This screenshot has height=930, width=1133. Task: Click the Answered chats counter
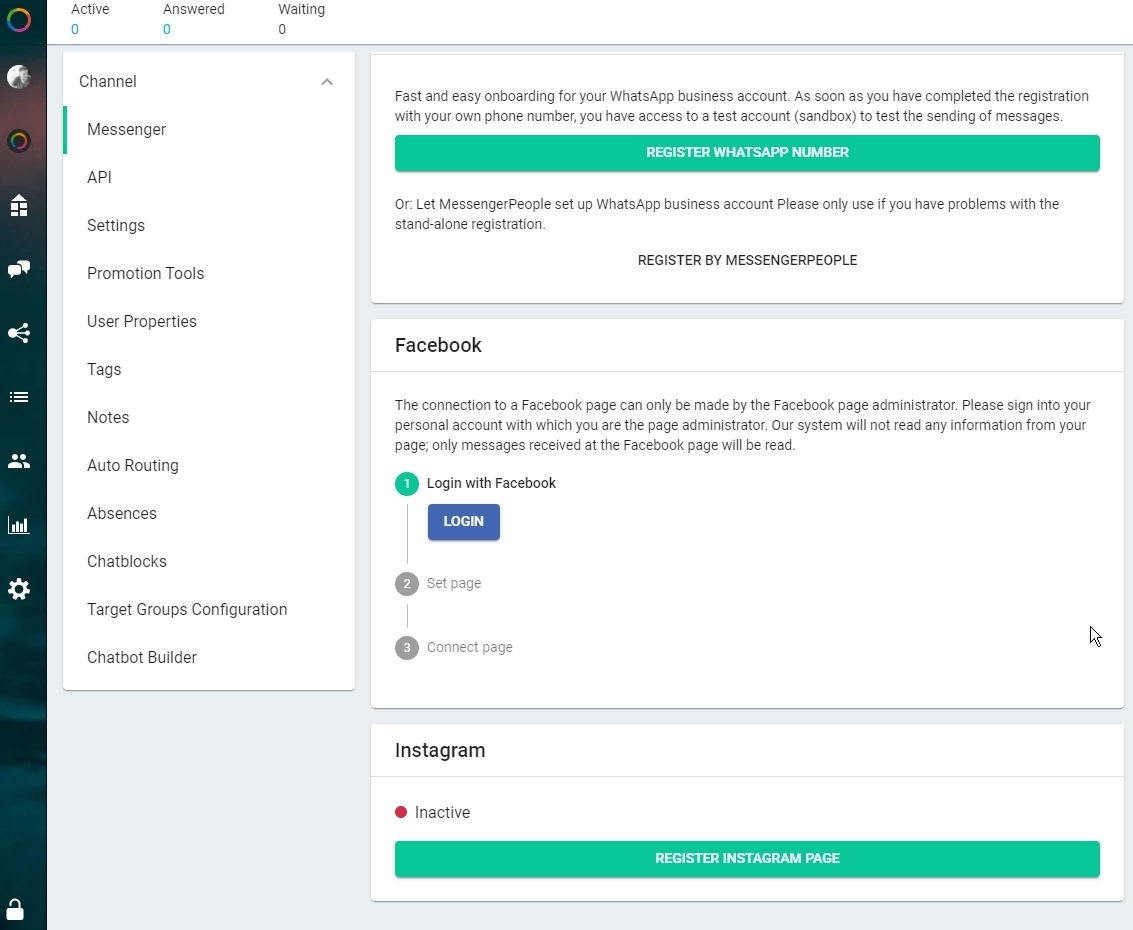pyautogui.click(x=194, y=20)
